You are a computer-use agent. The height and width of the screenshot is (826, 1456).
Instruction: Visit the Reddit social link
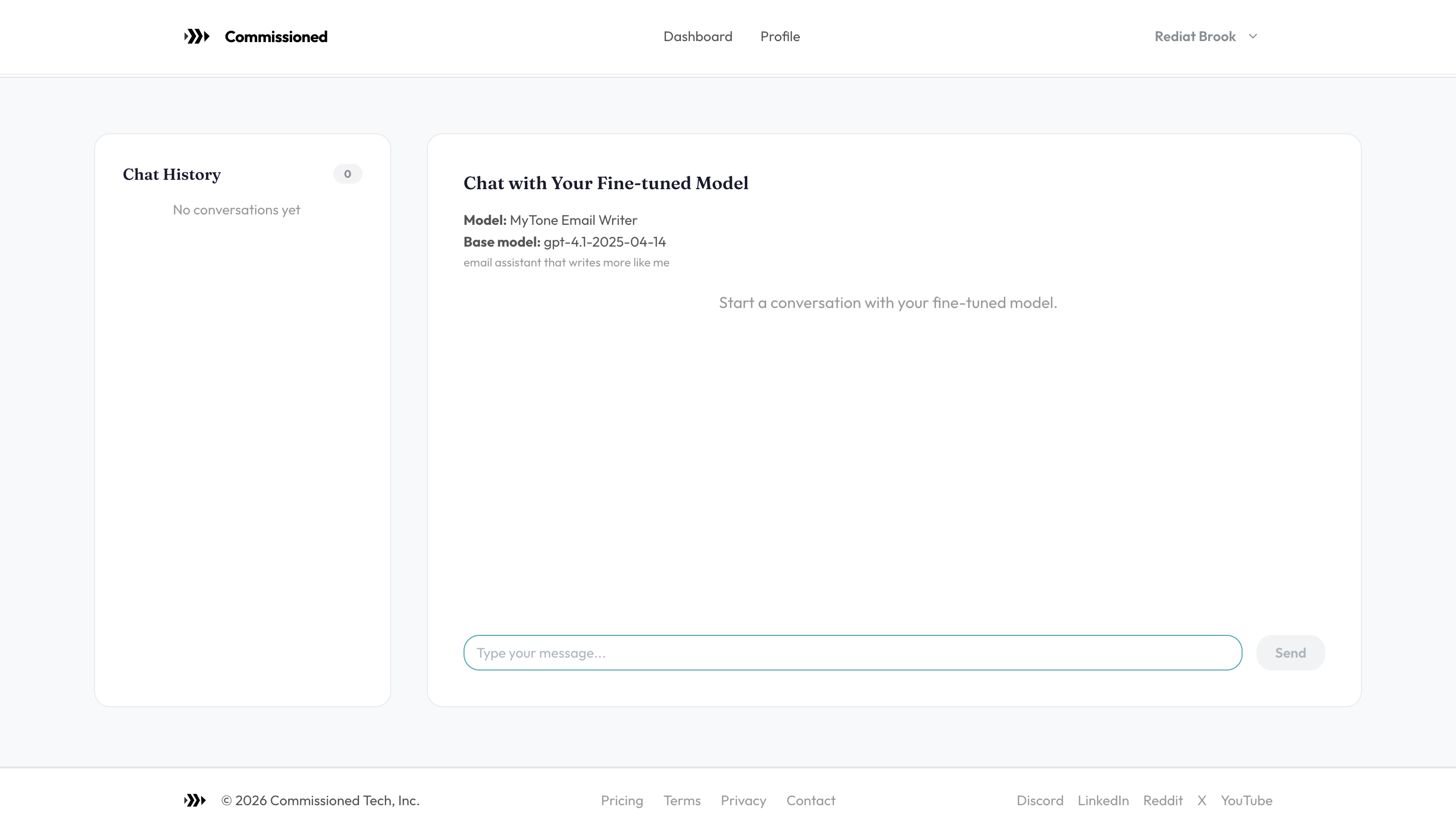(x=1163, y=800)
